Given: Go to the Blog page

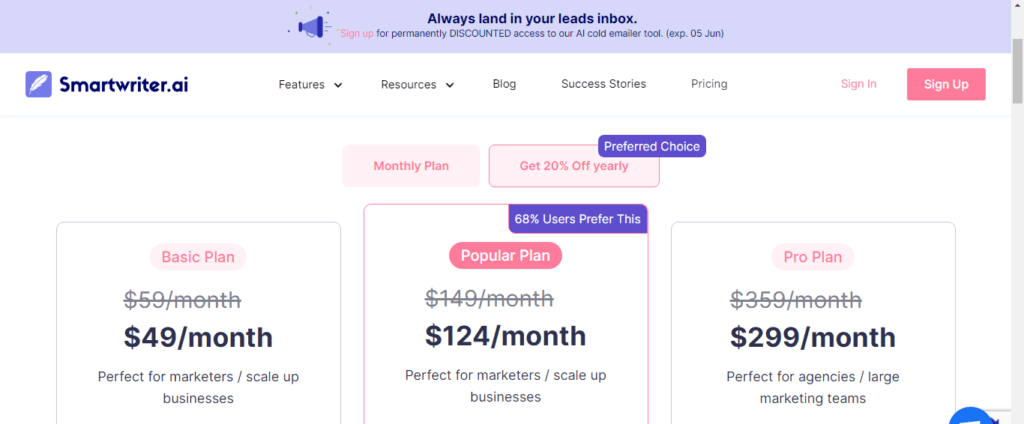Looking at the screenshot, I should (x=504, y=84).
